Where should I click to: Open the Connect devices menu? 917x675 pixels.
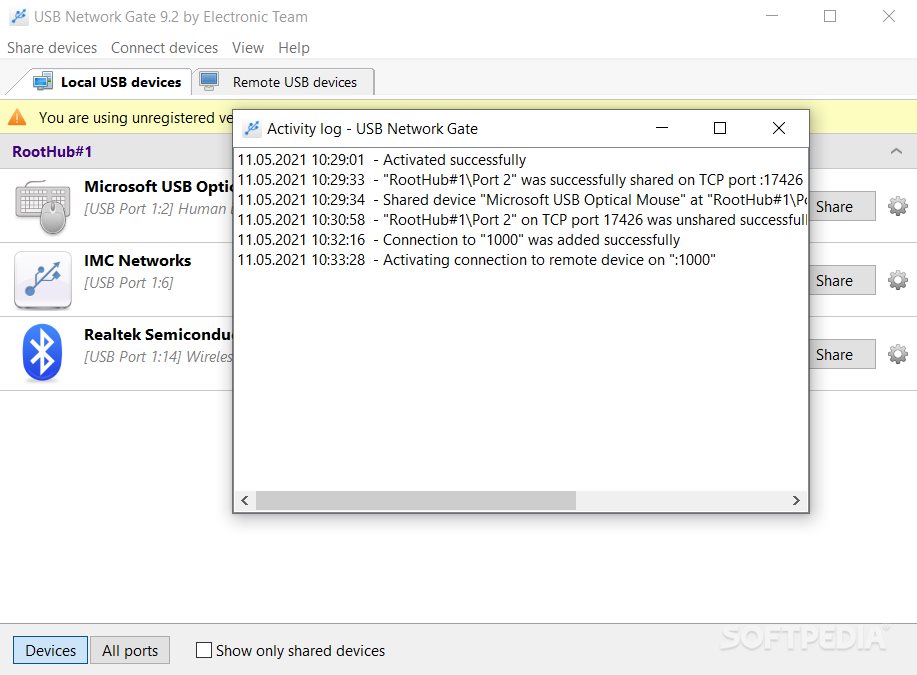pyautogui.click(x=164, y=47)
